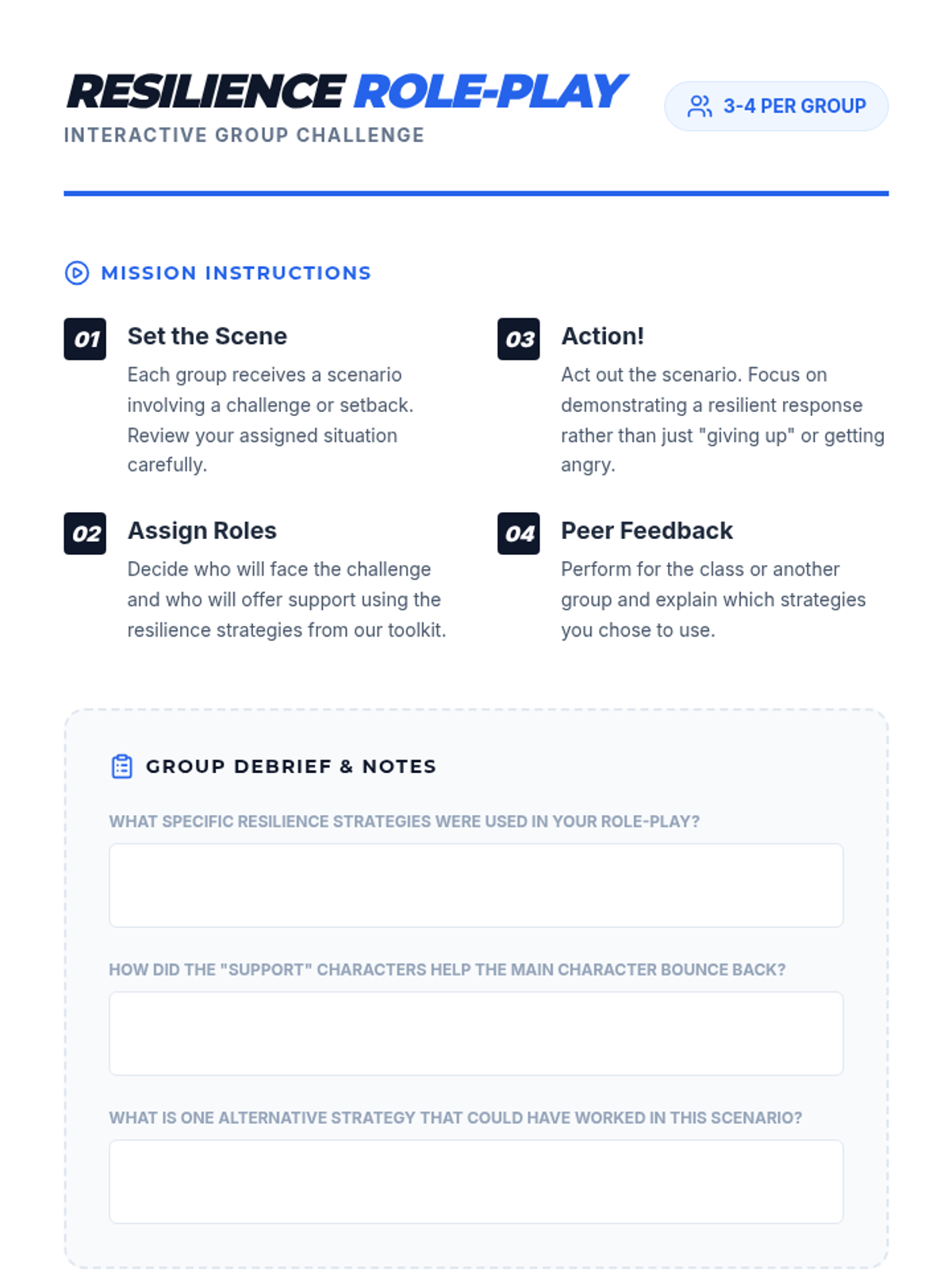952x1270 pixels.
Task: Click the 04 step number badge
Action: [x=519, y=533]
